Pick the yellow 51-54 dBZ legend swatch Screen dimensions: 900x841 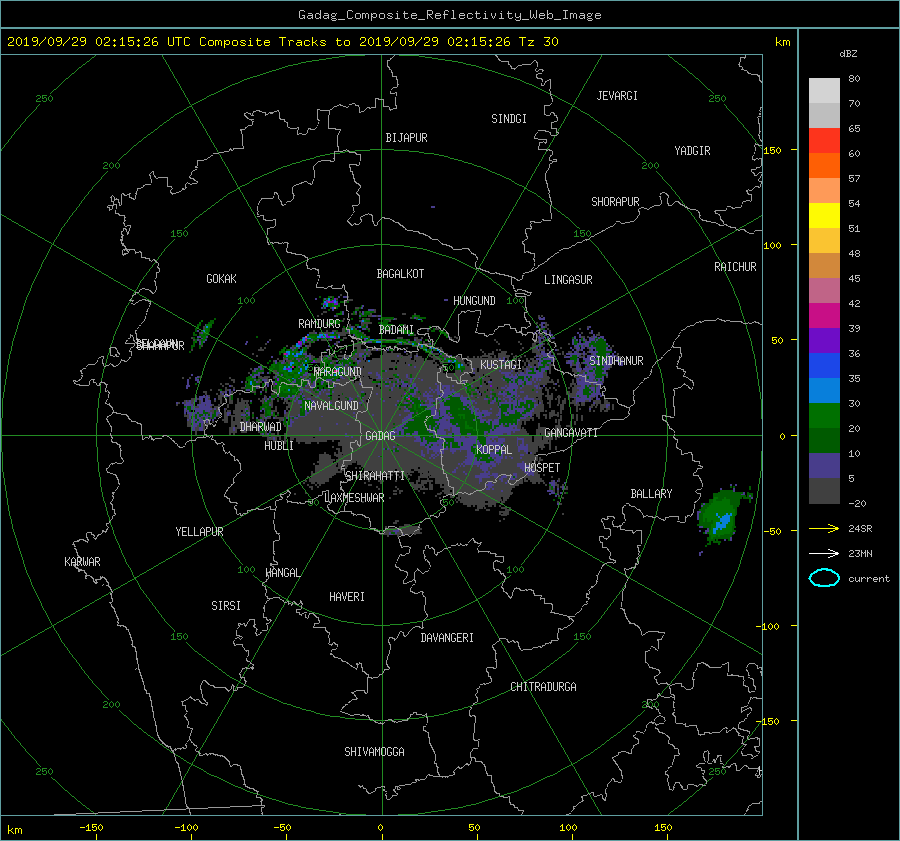coord(824,216)
